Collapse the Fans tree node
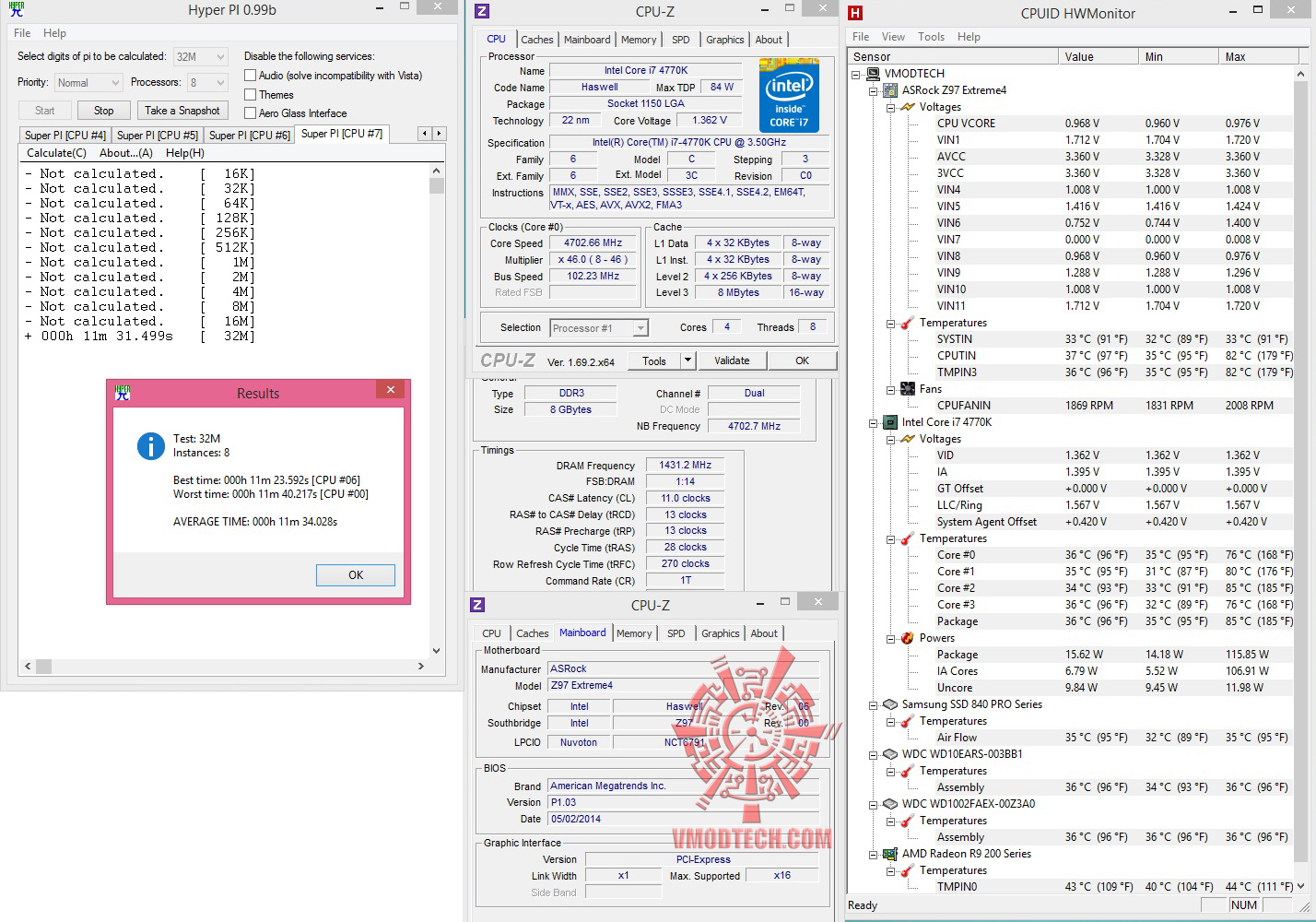 (891, 389)
